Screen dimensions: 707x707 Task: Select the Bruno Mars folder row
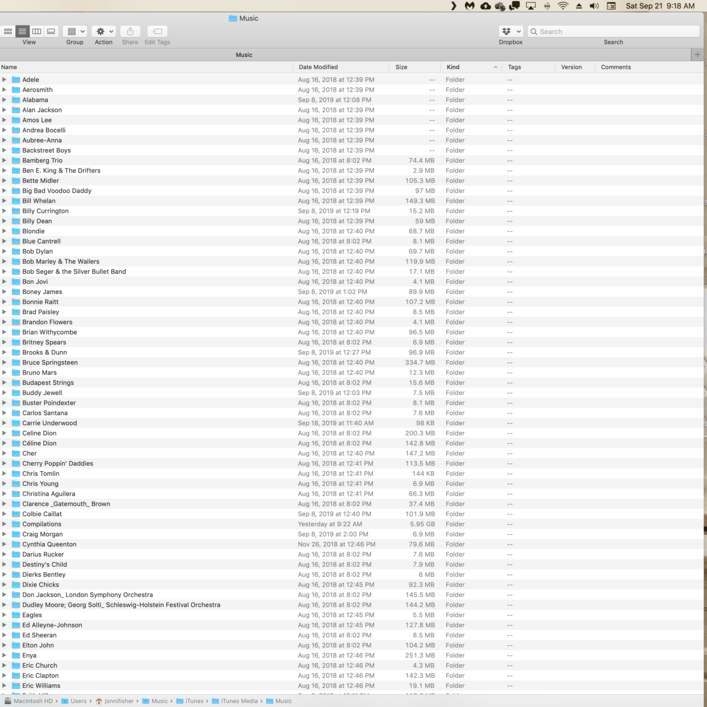(x=352, y=372)
